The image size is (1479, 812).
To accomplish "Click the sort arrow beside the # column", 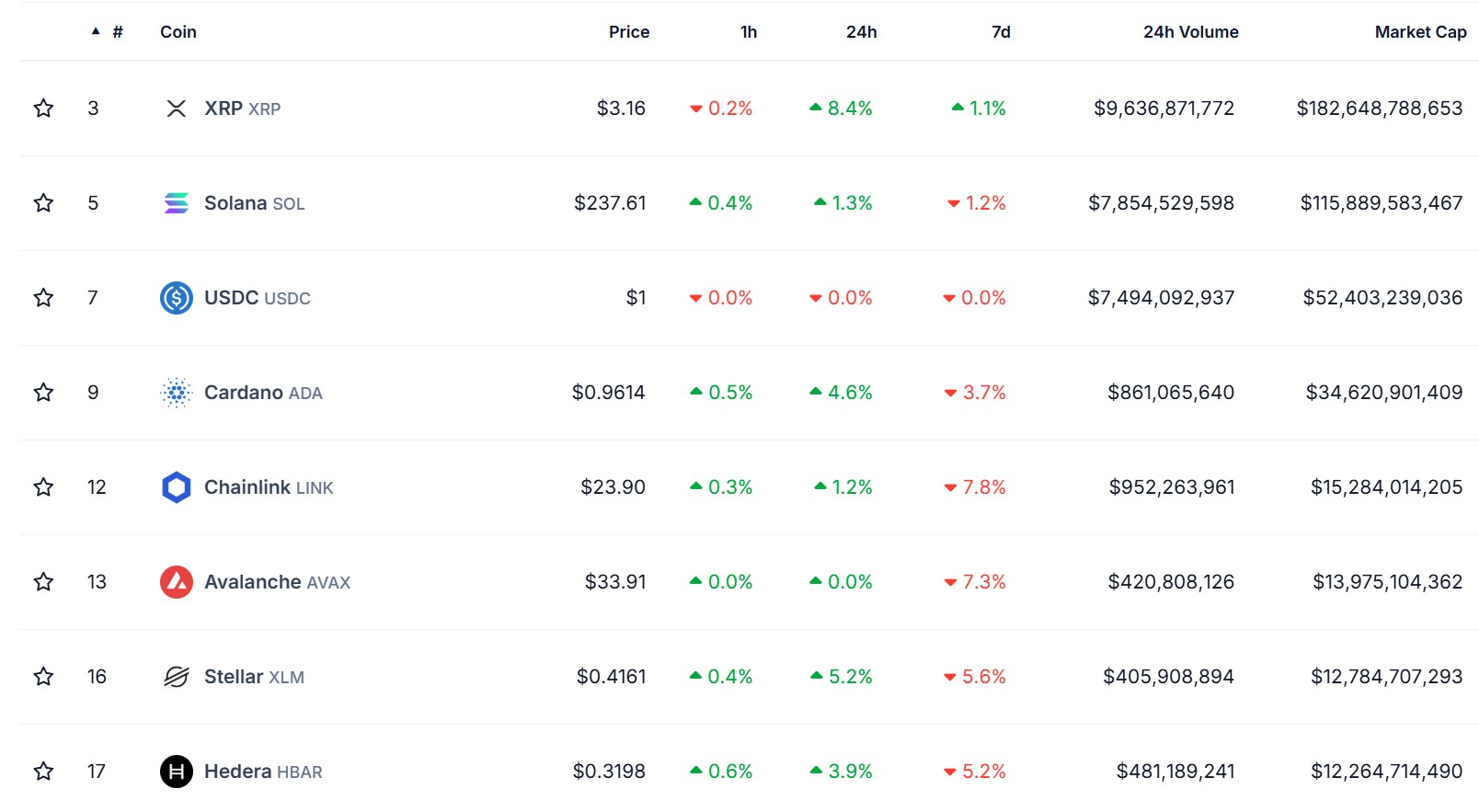I will coord(94,29).
